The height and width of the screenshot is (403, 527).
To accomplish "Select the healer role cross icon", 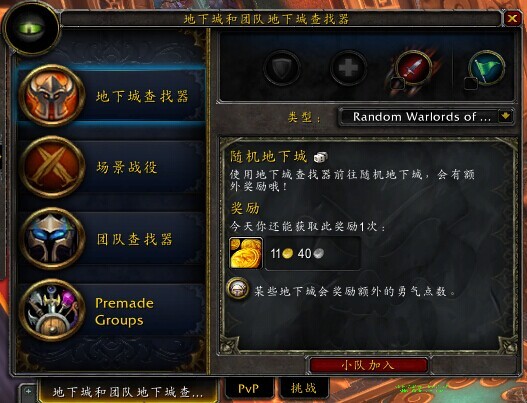I will [x=348, y=68].
